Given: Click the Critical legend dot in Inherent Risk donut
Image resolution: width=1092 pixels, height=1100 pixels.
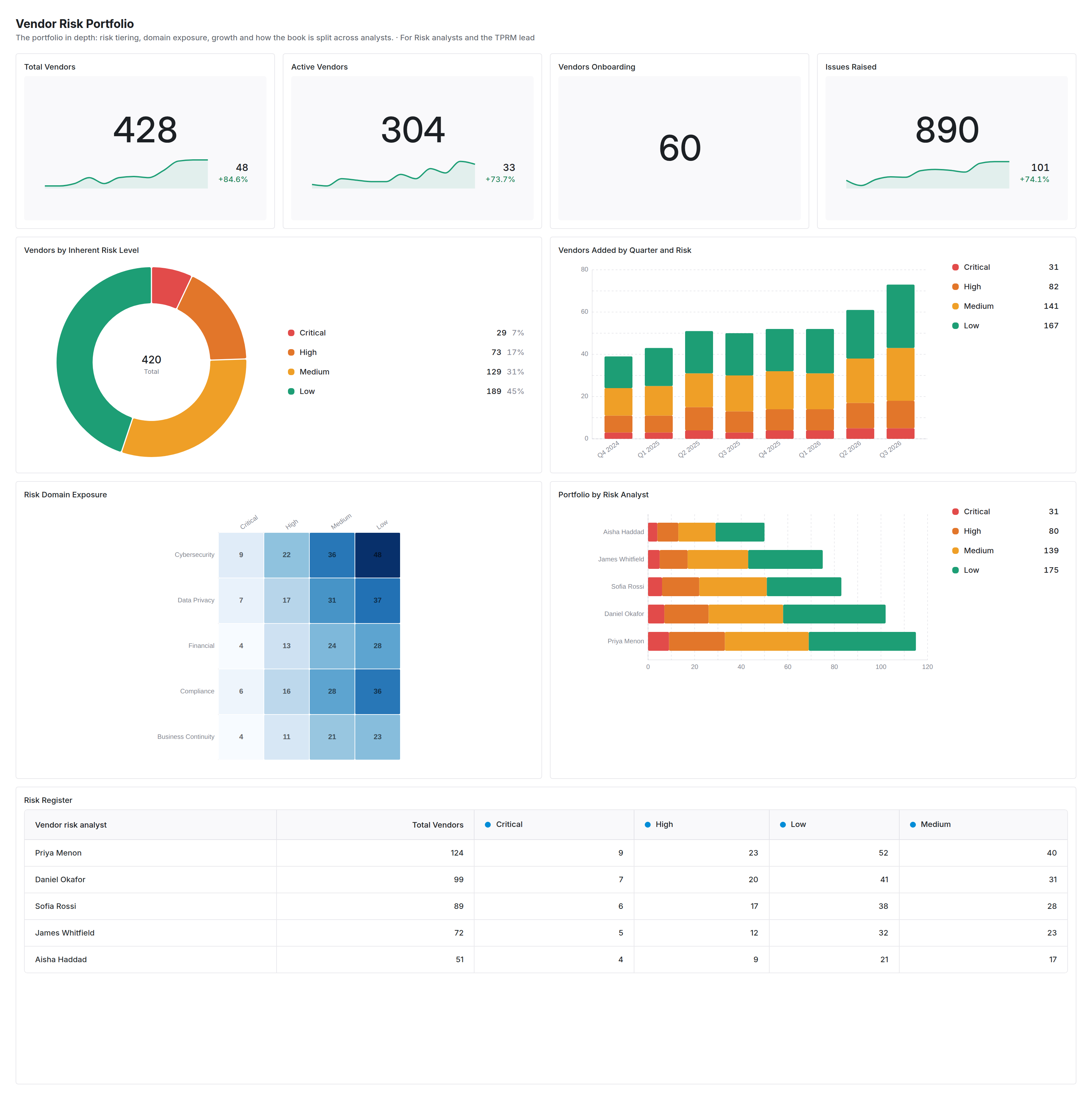Looking at the screenshot, I should (291, 333).
